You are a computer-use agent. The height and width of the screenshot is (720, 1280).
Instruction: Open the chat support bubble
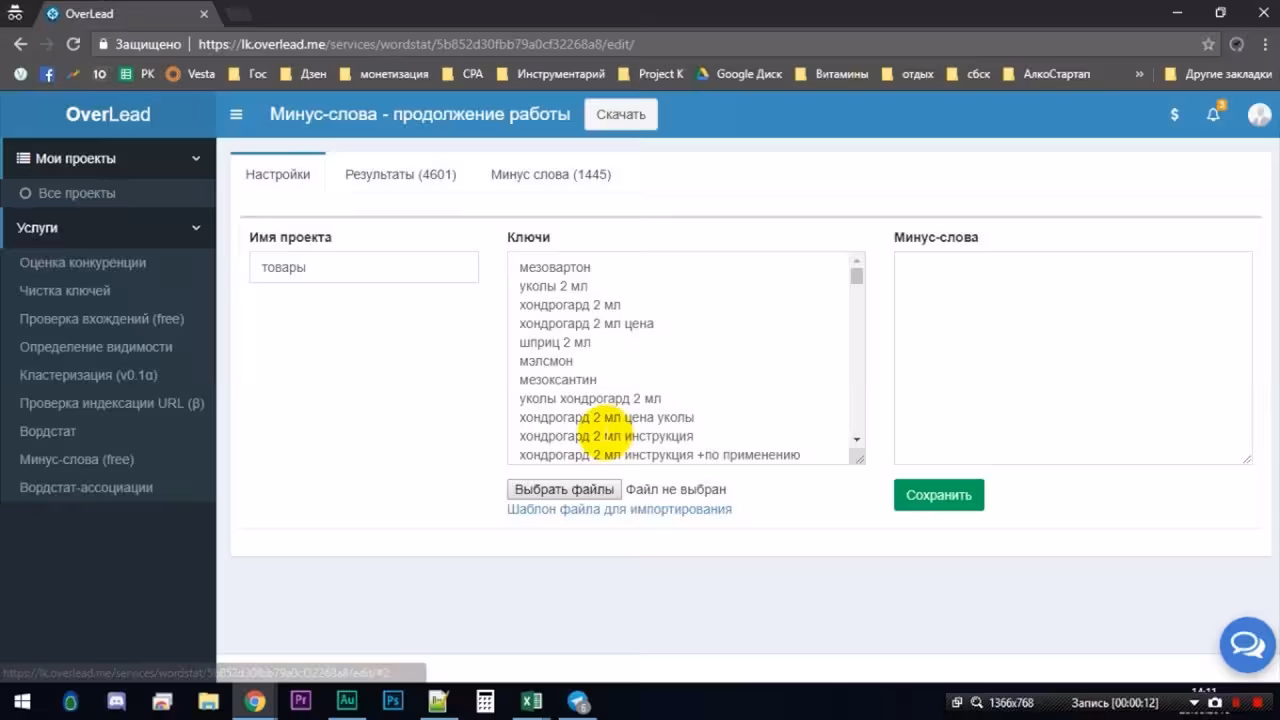click(1247, 645)
